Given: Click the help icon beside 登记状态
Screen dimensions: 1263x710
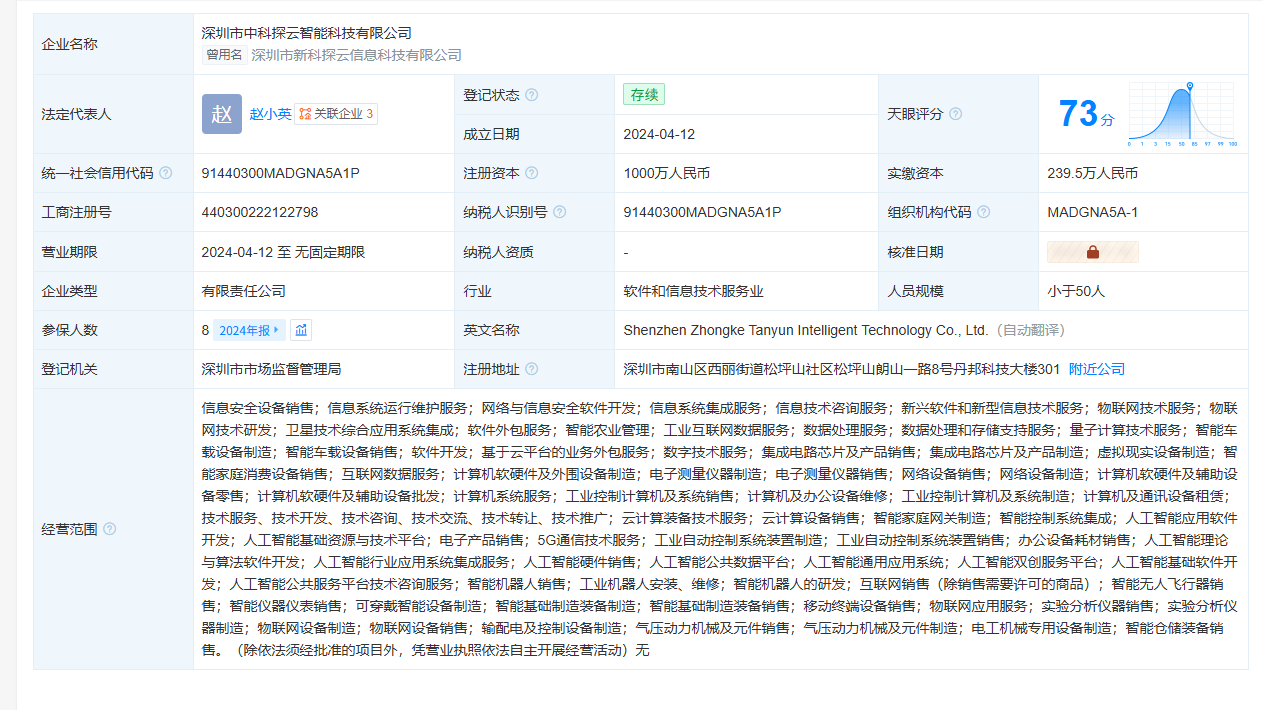Looking at the screenshot, I should pos(531,95).
